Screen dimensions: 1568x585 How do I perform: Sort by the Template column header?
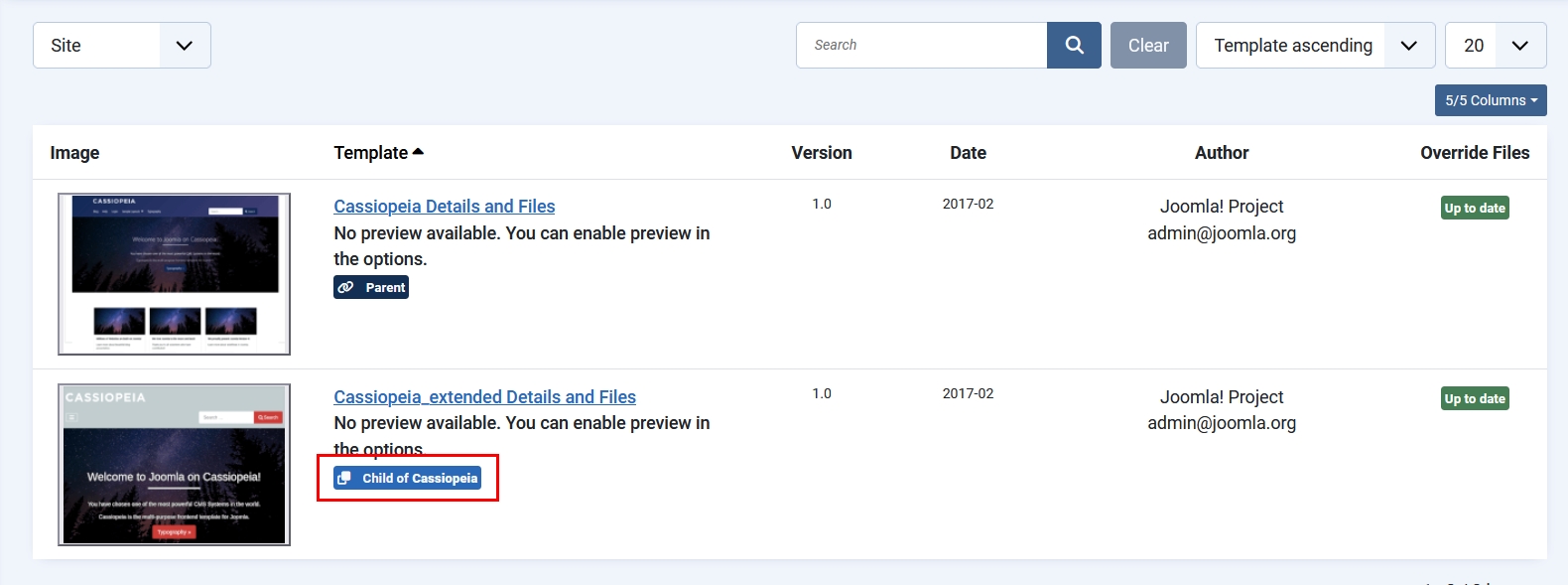click(x=370, y=153)
